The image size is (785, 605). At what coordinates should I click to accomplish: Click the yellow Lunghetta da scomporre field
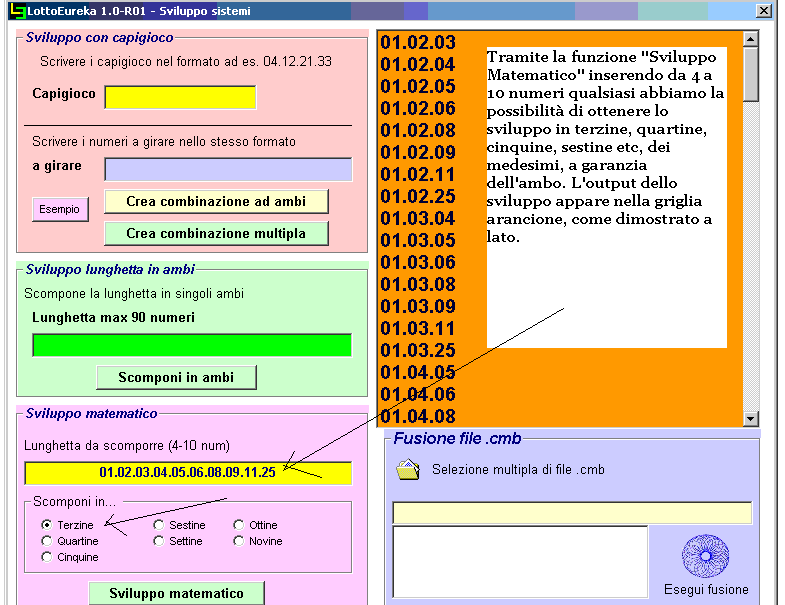(x=188, y=473)
